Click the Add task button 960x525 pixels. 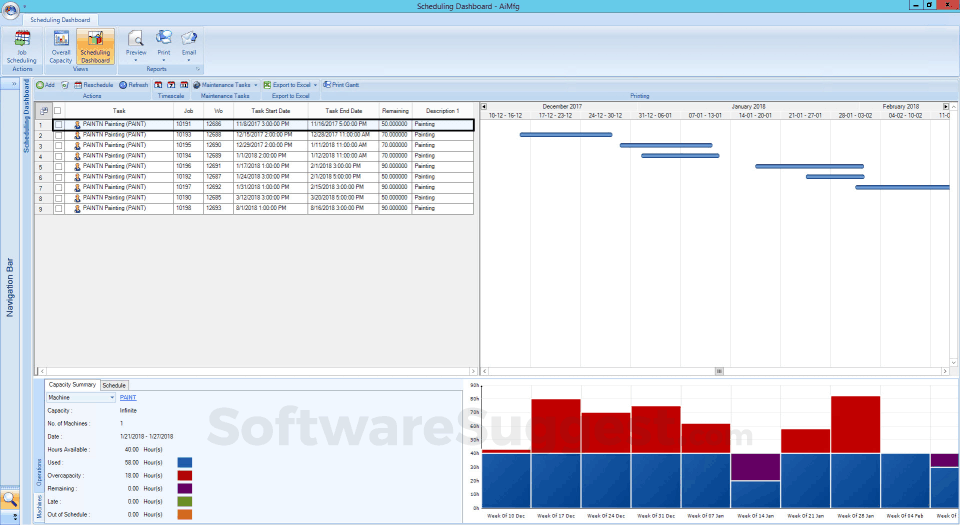click(x=45, y=85)
